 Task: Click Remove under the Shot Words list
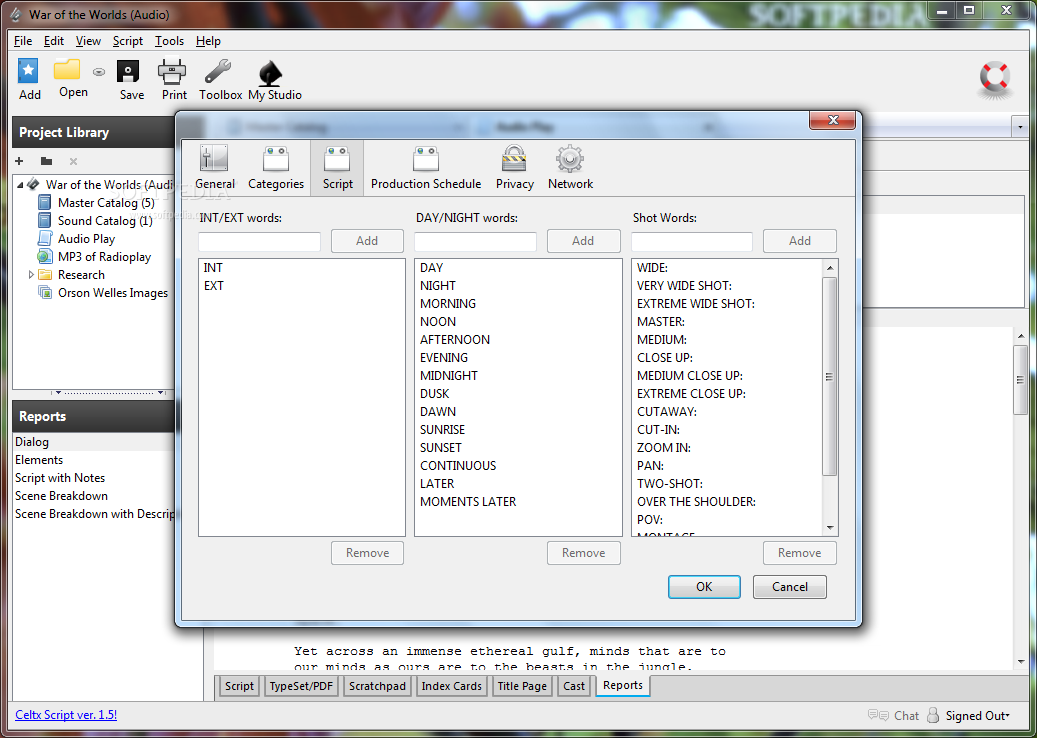pos(800,553)
